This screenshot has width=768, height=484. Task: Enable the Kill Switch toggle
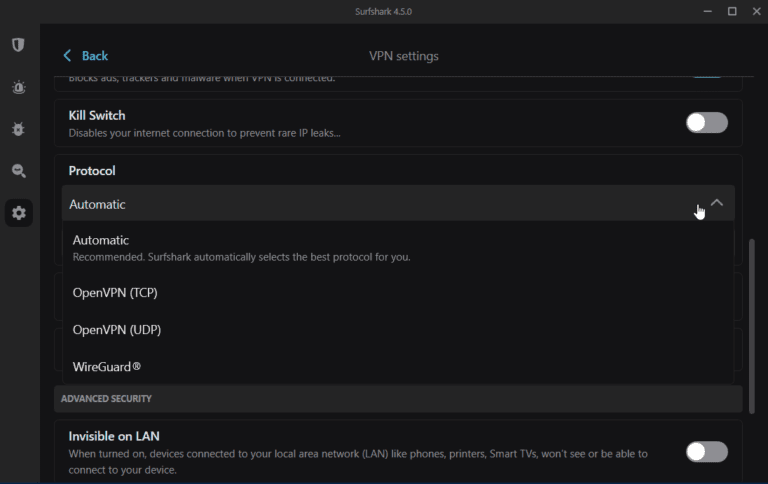pyautogui.click(x=706, y=123)
